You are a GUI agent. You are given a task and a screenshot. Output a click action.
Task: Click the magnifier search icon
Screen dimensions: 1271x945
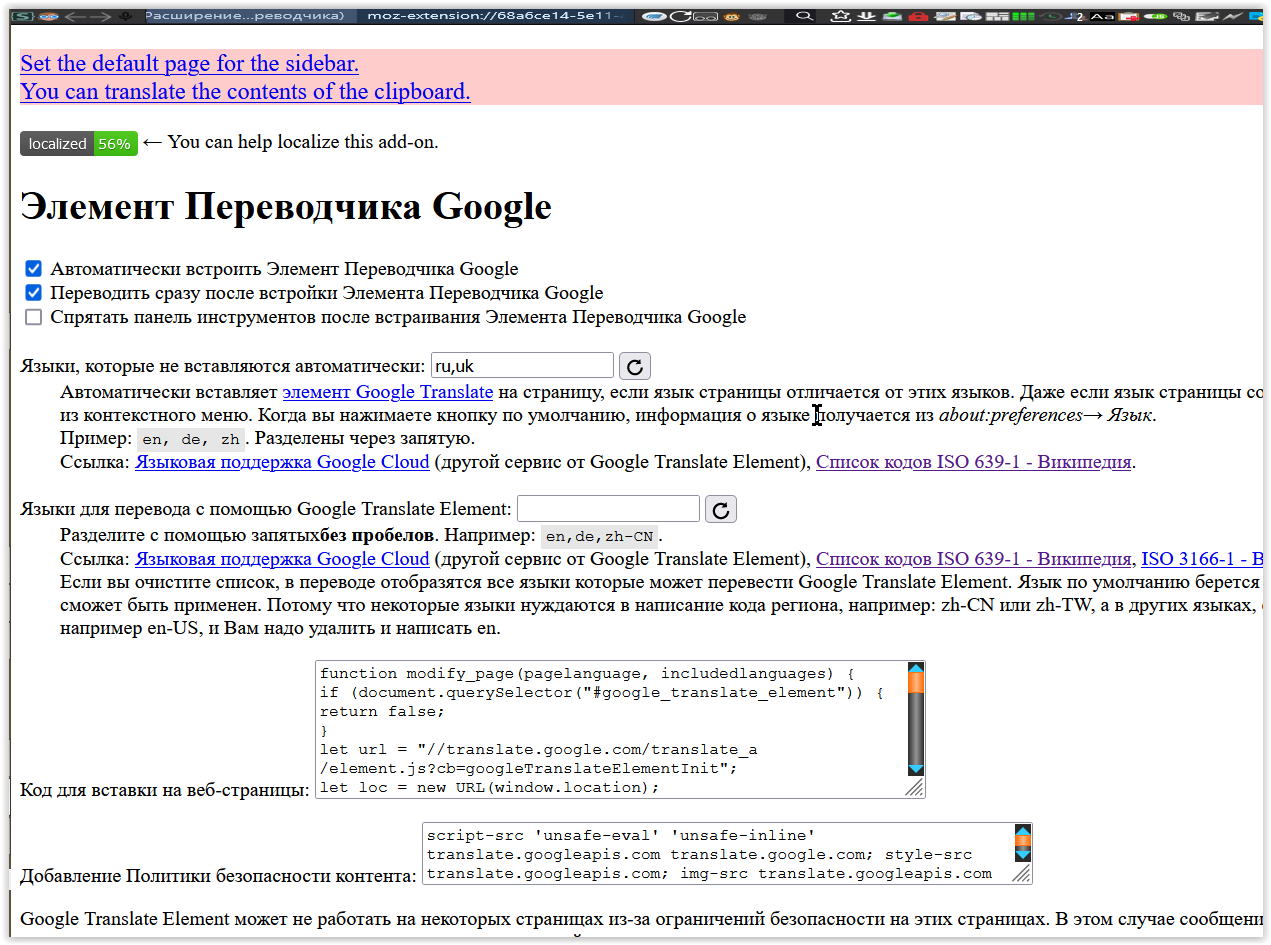pos(805,16)
